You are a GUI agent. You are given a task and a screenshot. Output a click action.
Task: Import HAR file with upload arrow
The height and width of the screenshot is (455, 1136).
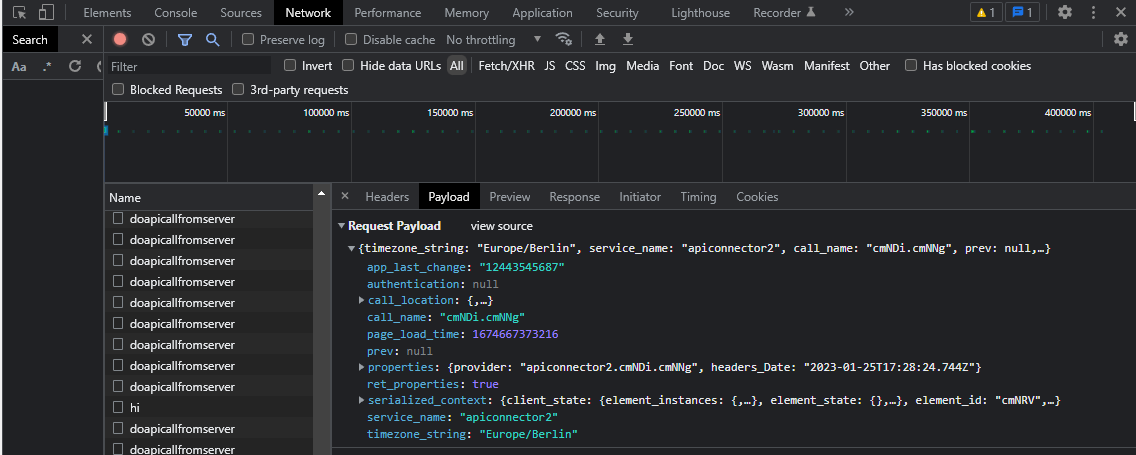click(599, 39)
